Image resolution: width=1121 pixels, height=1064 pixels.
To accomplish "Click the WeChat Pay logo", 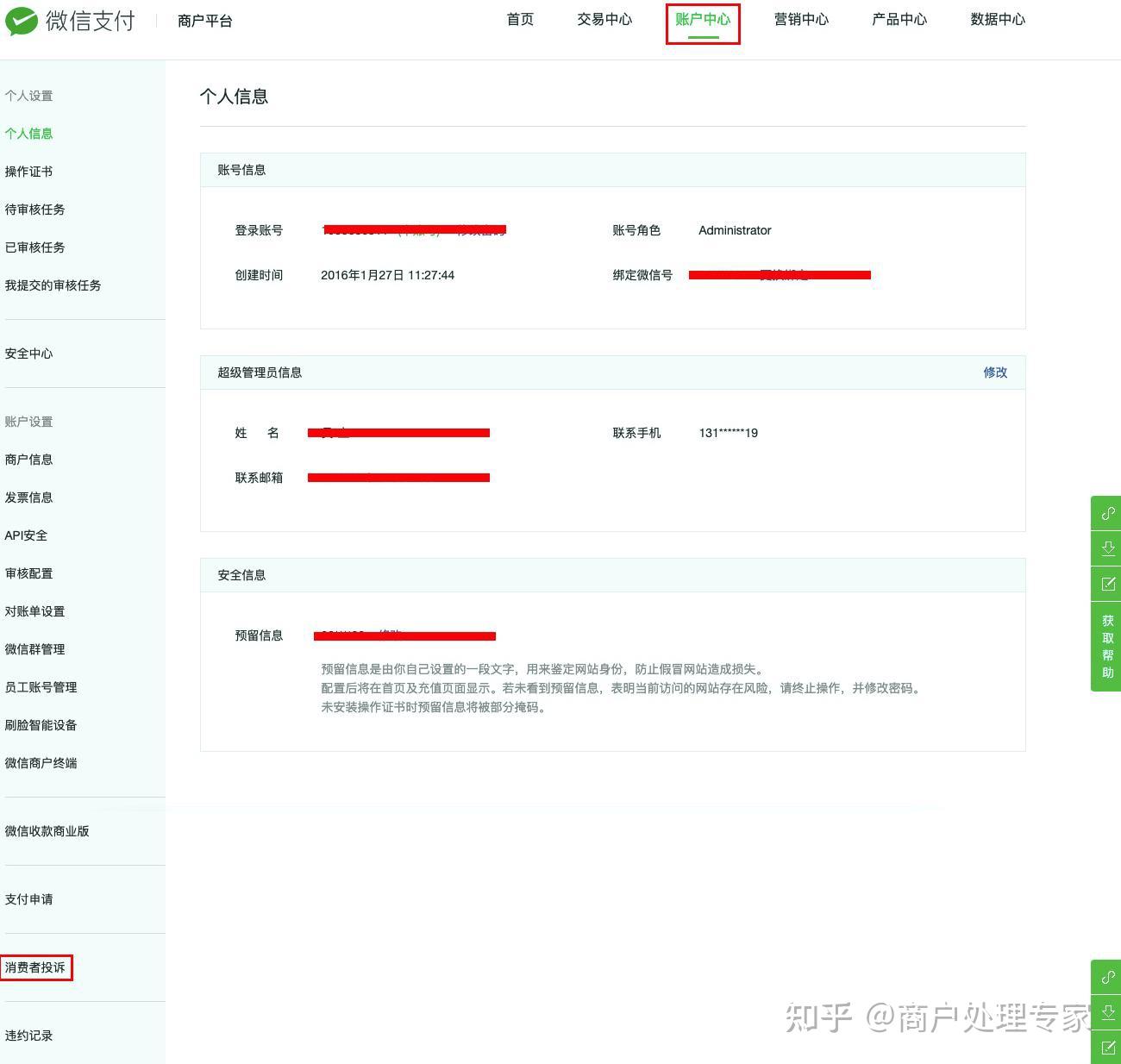I will (71, 21).
